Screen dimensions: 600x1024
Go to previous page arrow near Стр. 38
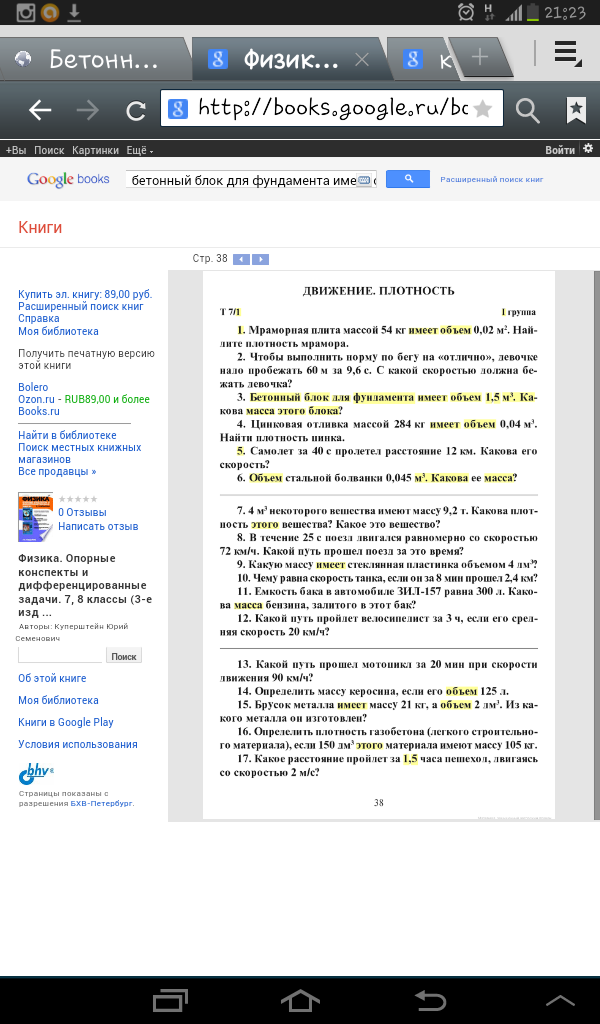click(x=242, y=259)
